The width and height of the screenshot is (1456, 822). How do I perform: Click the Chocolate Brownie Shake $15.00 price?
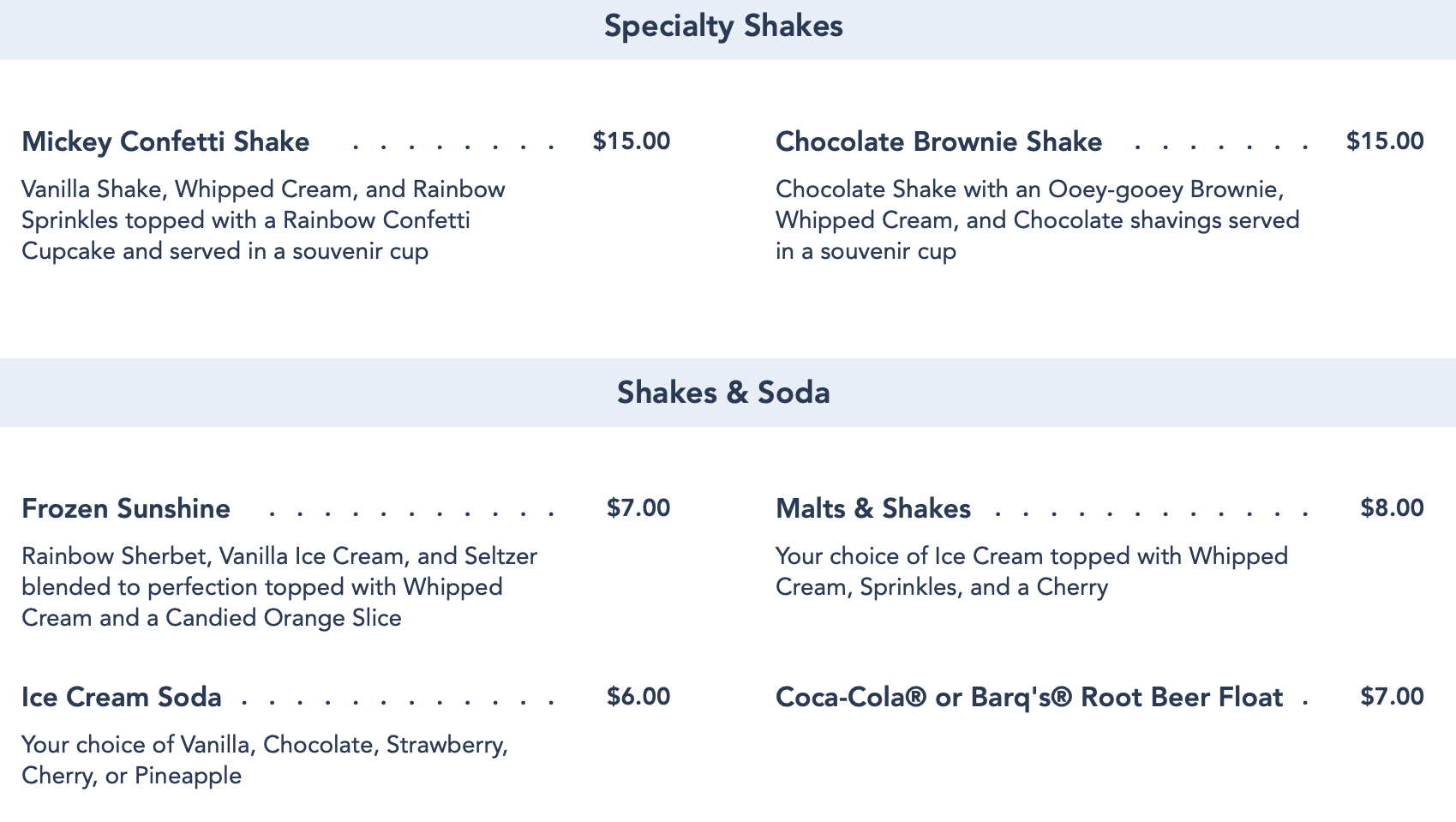click(x=1384, y=141)
